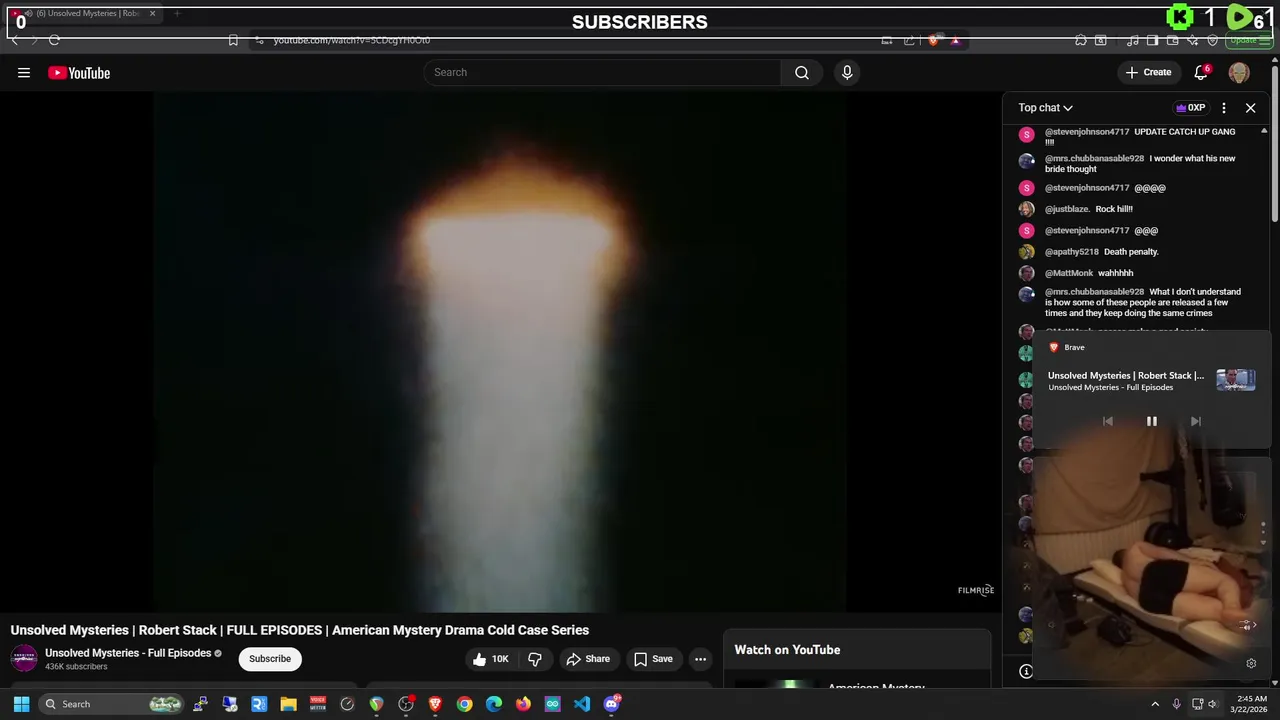Open media control music note icon

[x=1132, y=40]
